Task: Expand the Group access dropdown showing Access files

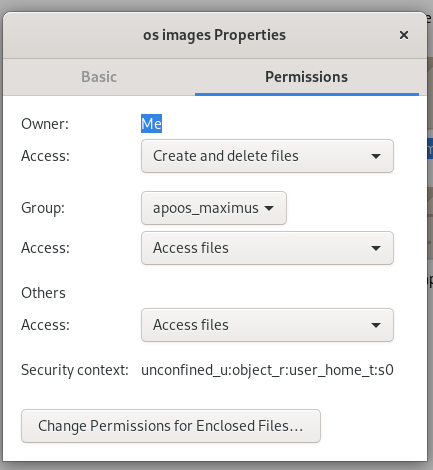Action: pos(267,248)
